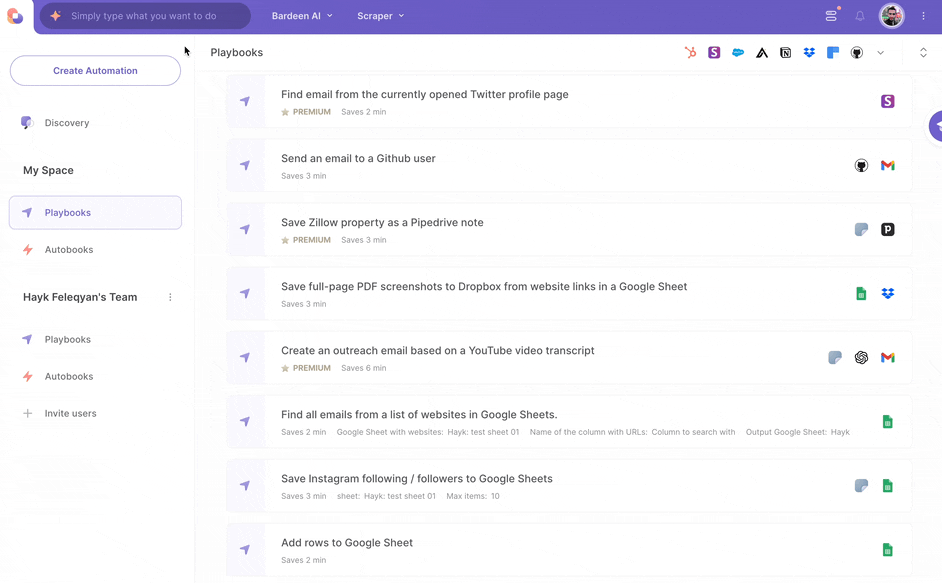Click the Discovery chat bubble icon
942x583 pixels.
(x=26, y=123)
